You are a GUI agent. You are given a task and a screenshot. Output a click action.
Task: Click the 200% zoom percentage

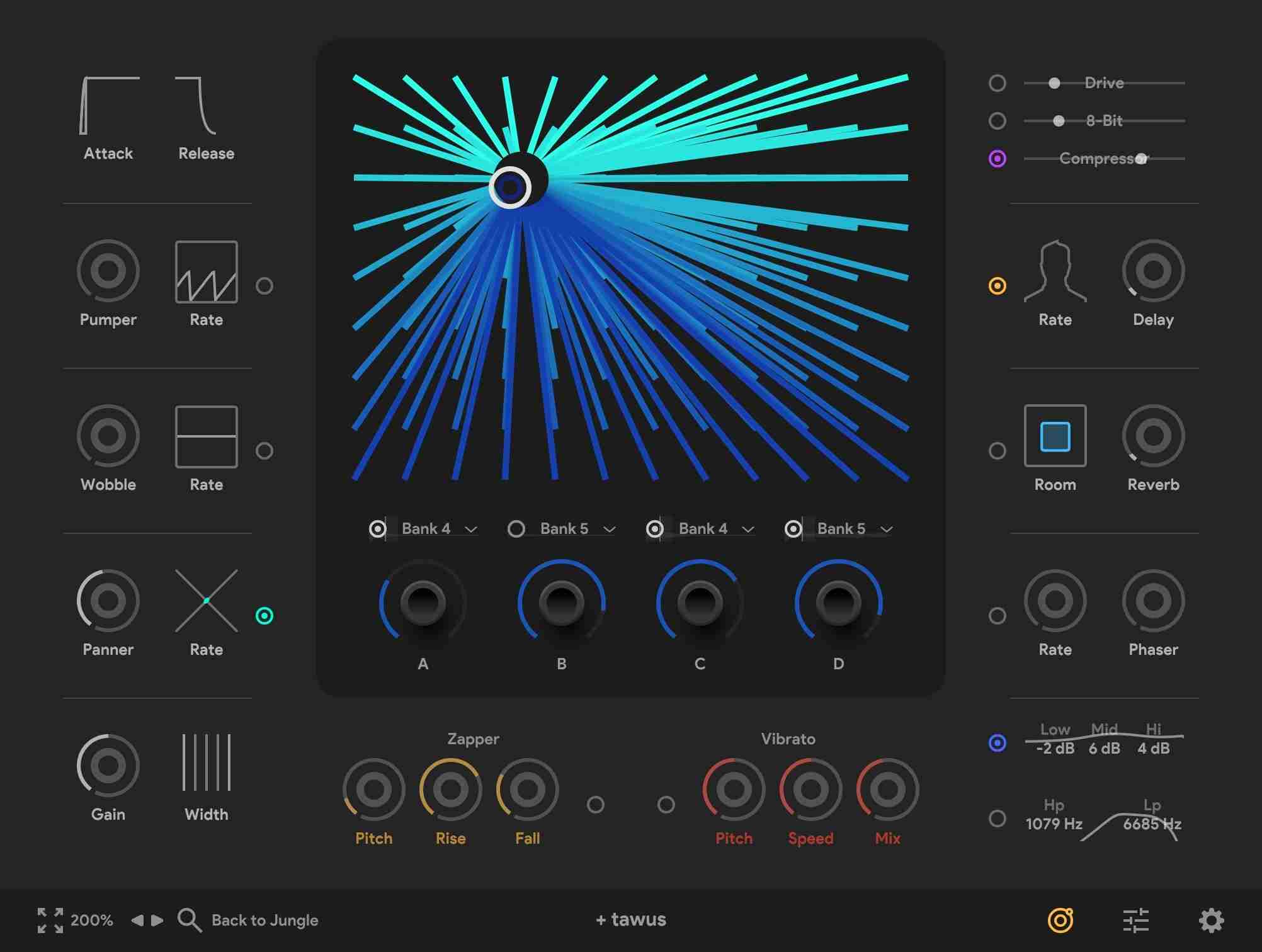click(x=91, y=919)
